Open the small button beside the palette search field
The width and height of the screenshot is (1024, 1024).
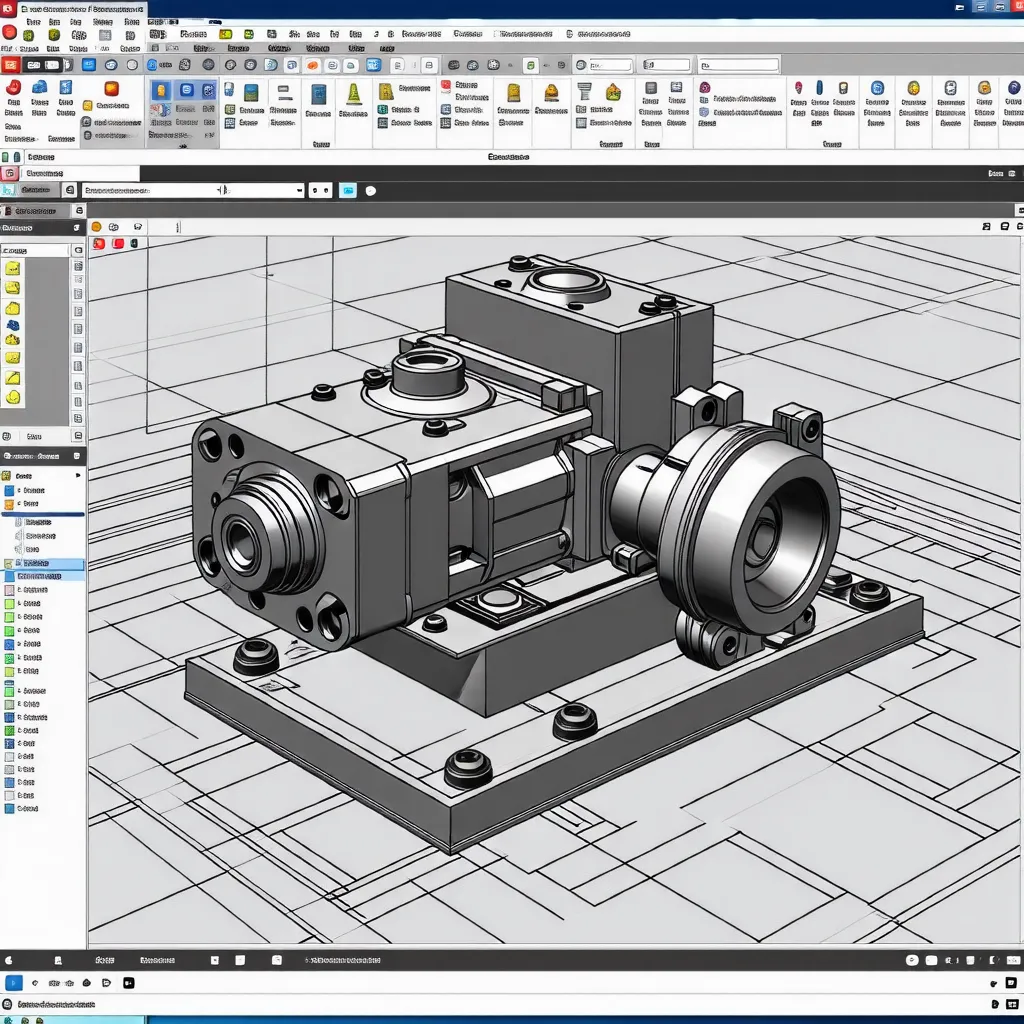pyautogui.click(x=78, y=250)
